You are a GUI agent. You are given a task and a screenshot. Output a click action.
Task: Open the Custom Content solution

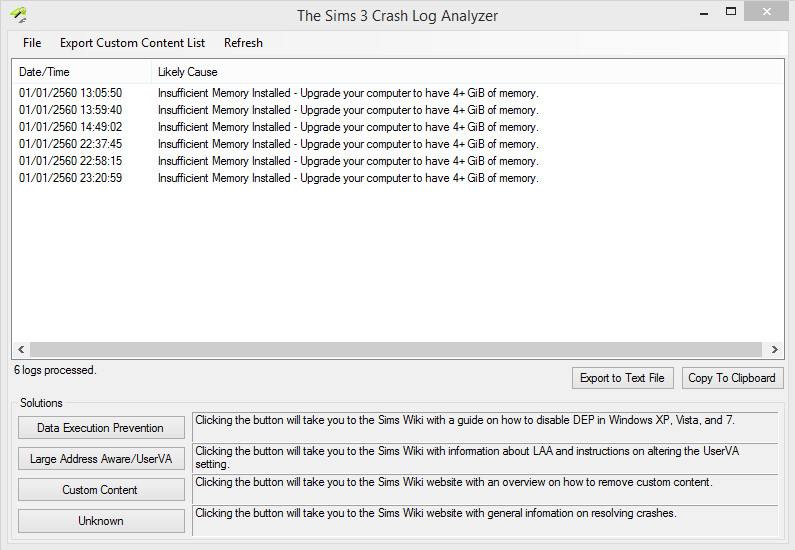(x=101, y=490)
